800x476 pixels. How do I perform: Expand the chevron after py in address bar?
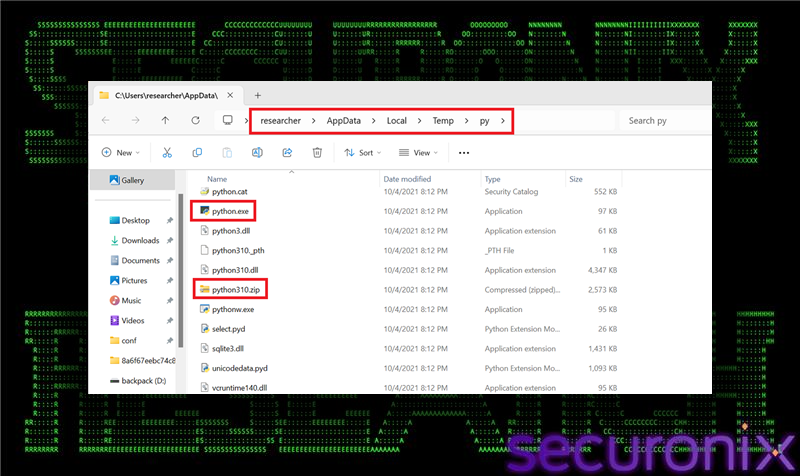[503, 120]
